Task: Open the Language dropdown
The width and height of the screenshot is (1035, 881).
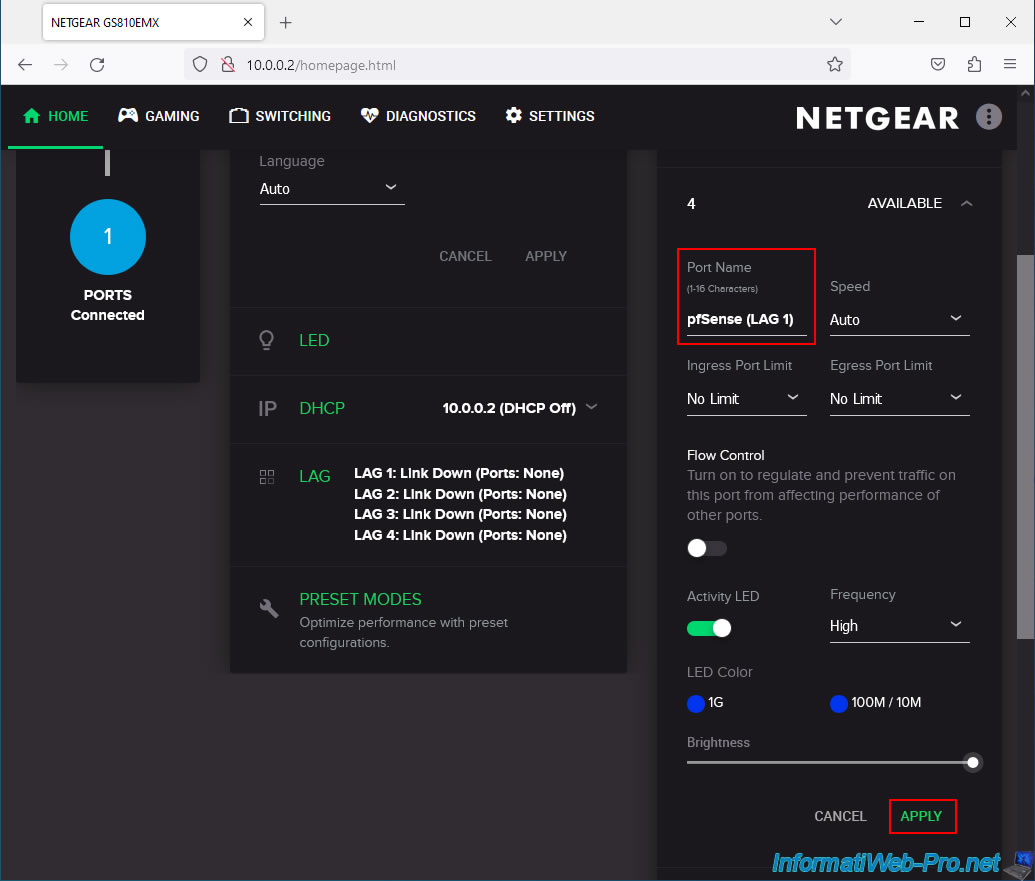Action: [x=332, y=189]
